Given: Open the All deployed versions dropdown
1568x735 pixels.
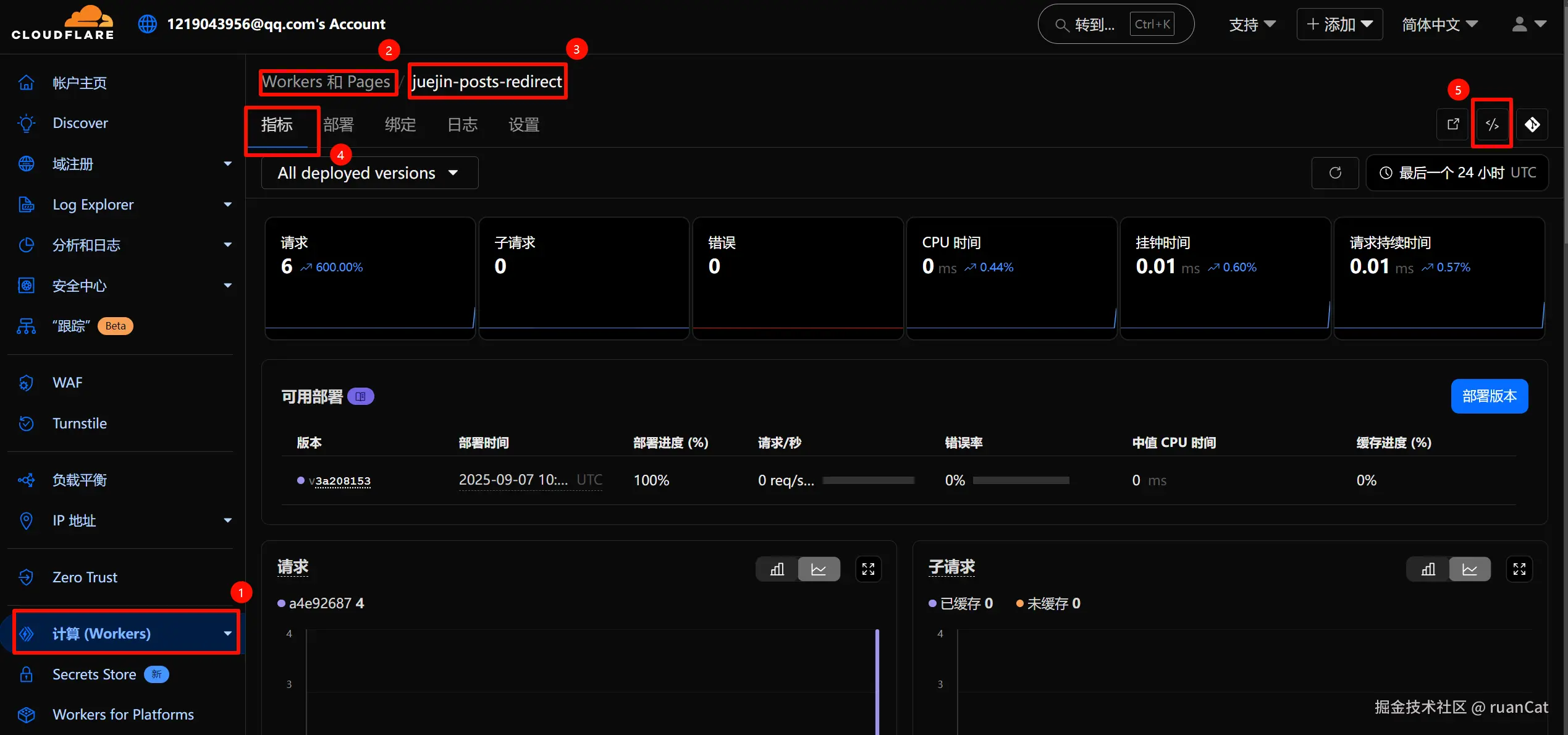Looking at the screenshot, I should pyautogui.click(x=369, y=173).
